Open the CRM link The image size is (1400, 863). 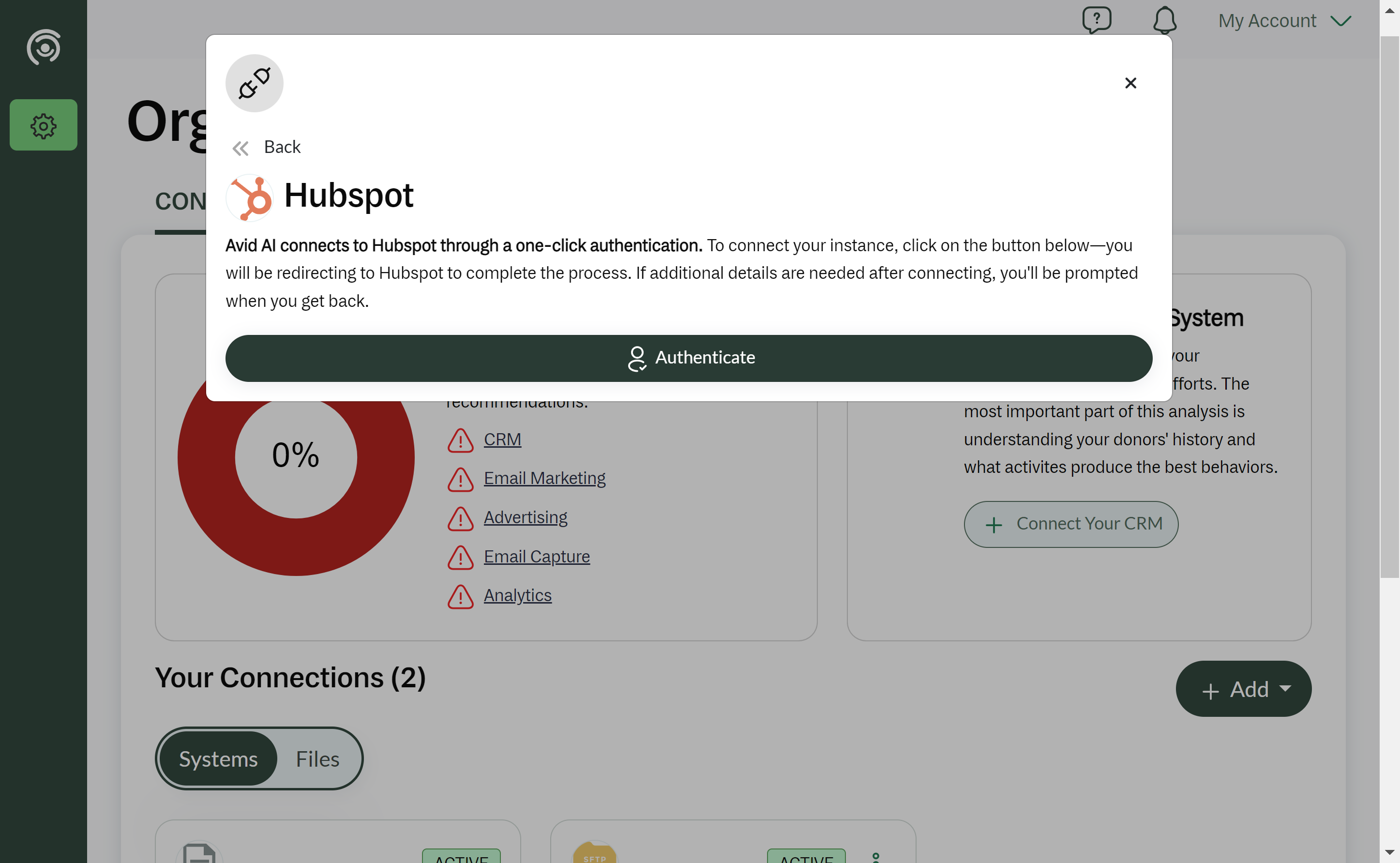pos(502,439)
